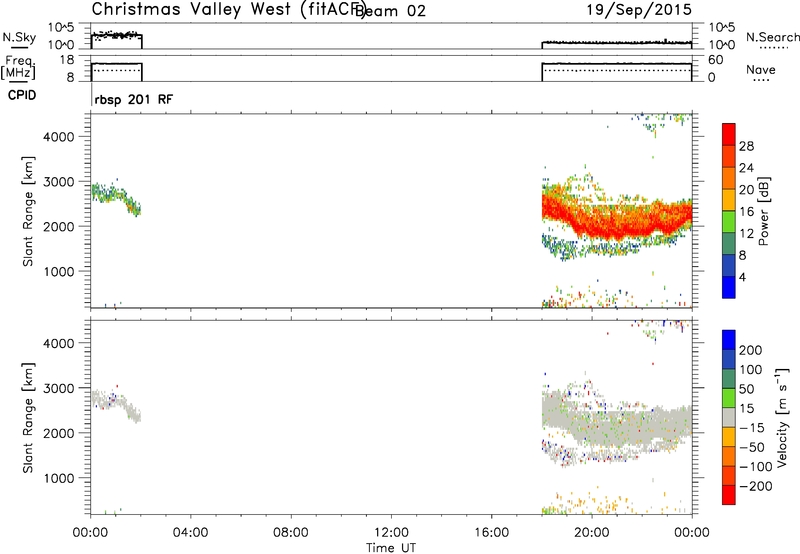Click the 'CPID' row label

coord(22,95)
